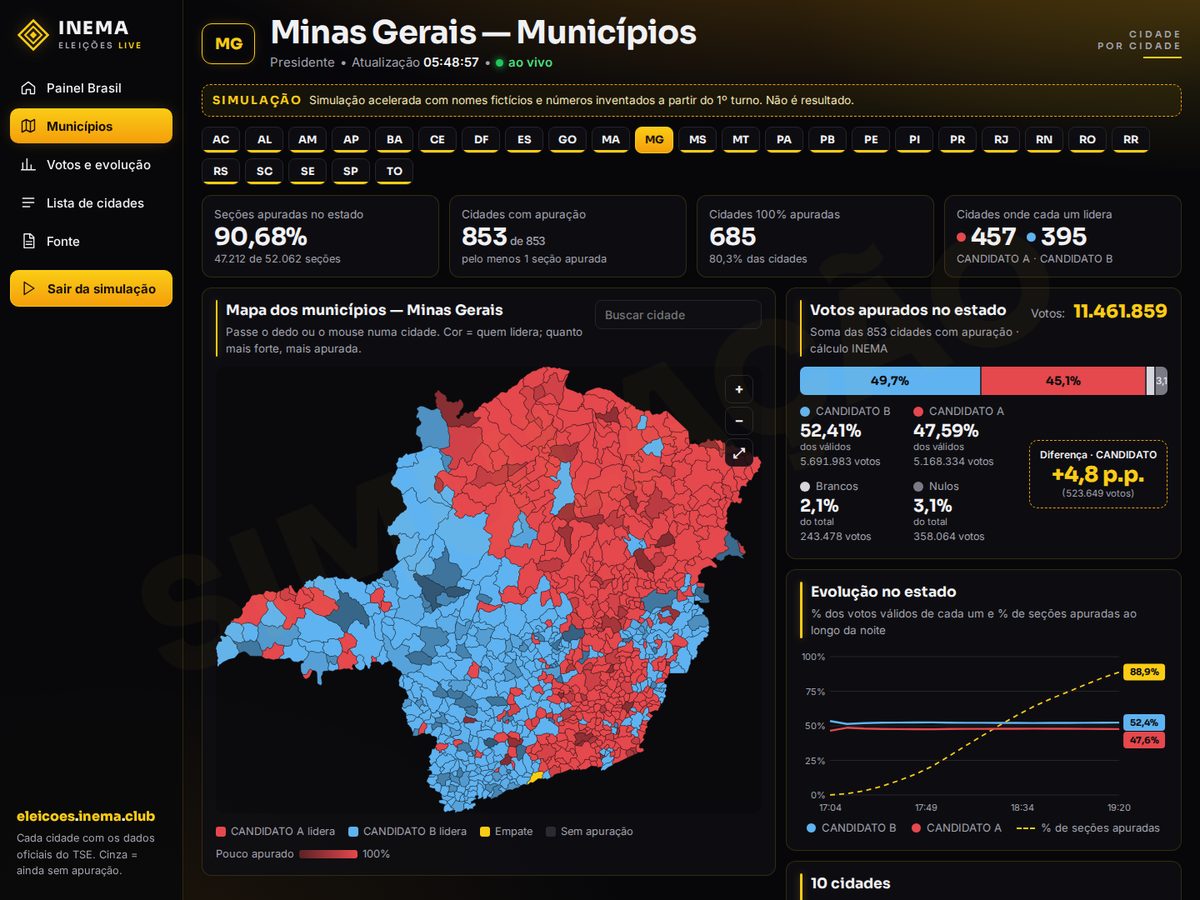Select the MA state tab
The image size is (1200, 900).
(611, 140)
